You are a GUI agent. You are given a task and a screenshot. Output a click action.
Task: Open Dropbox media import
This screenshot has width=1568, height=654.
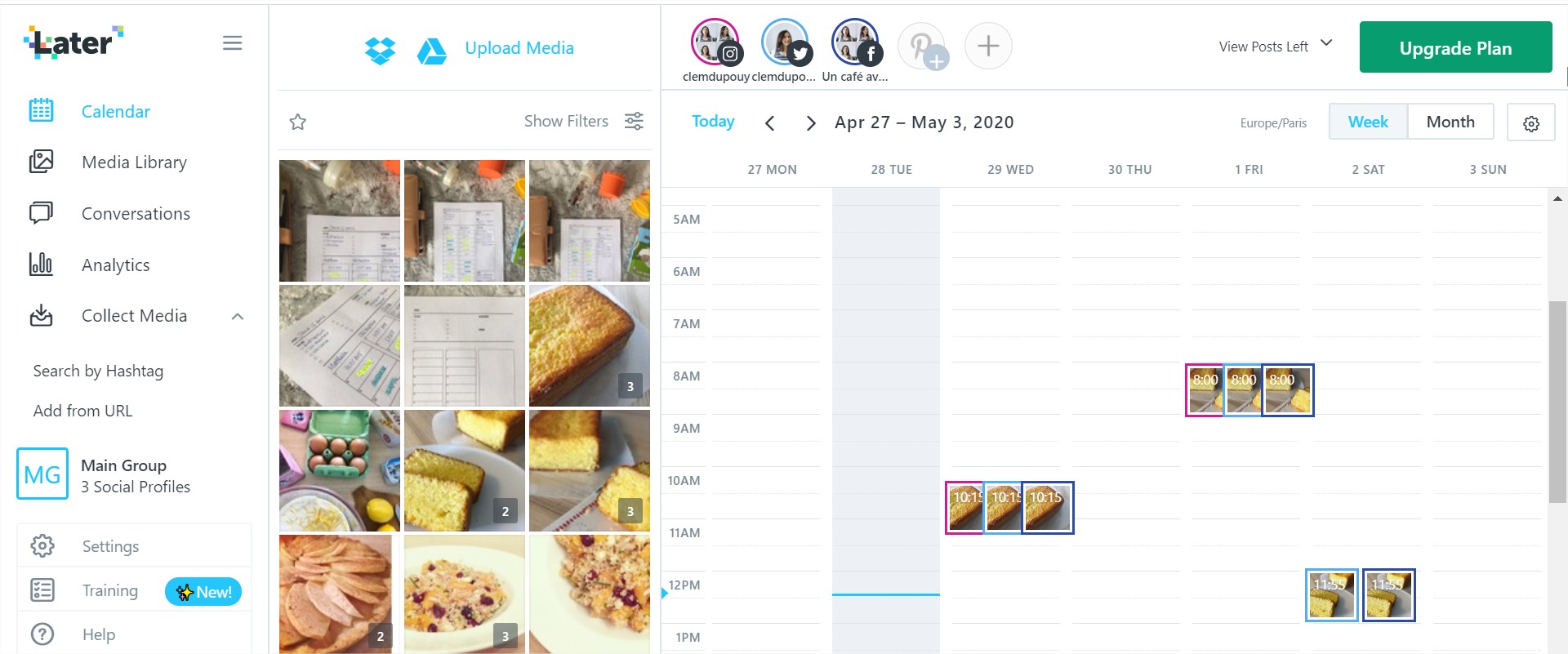pos(380,50)
